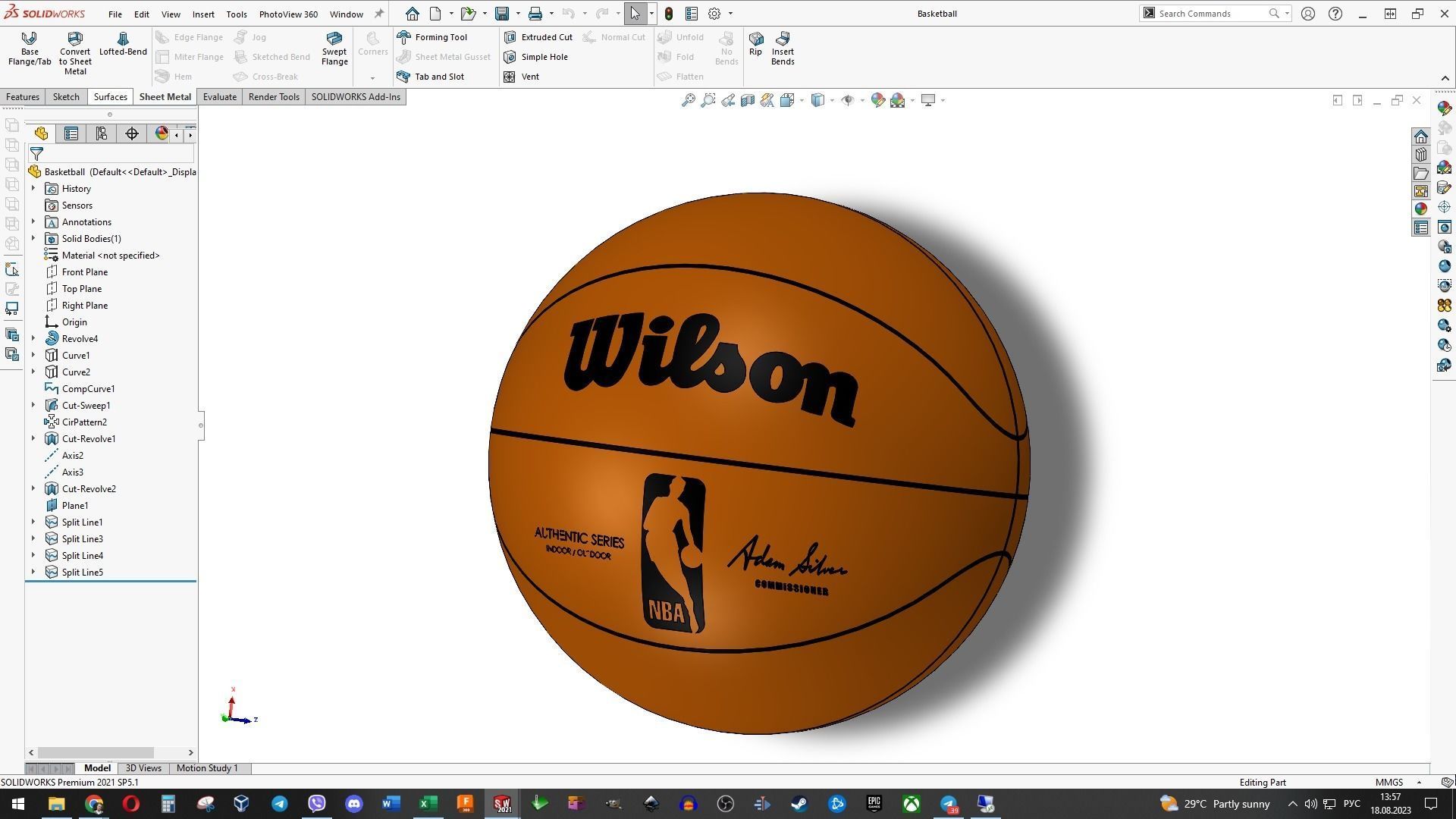Expand the Solid Bodies(1) node
Screen dimensions: 1456x819
click(x=33, y=238)
